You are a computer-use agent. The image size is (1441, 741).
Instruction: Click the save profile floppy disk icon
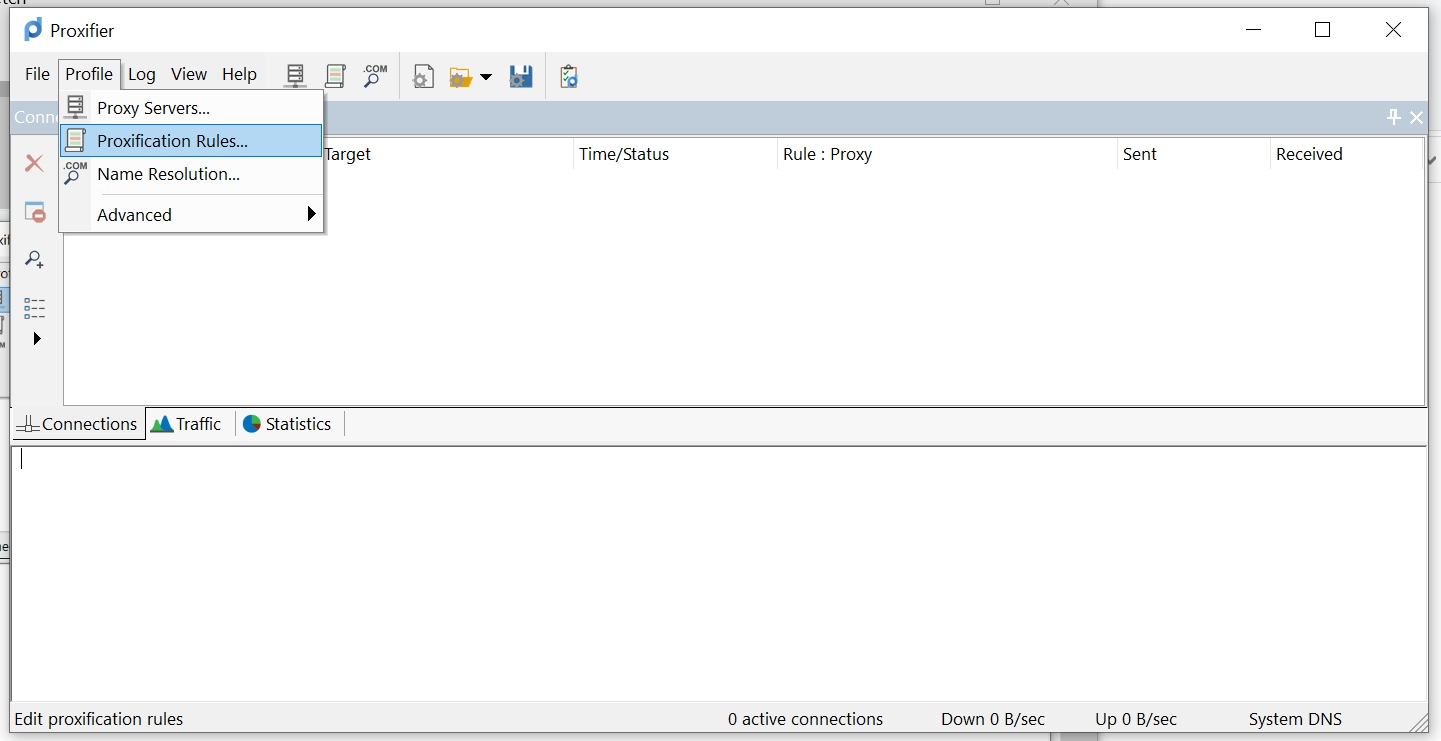(x=520, y=77)
